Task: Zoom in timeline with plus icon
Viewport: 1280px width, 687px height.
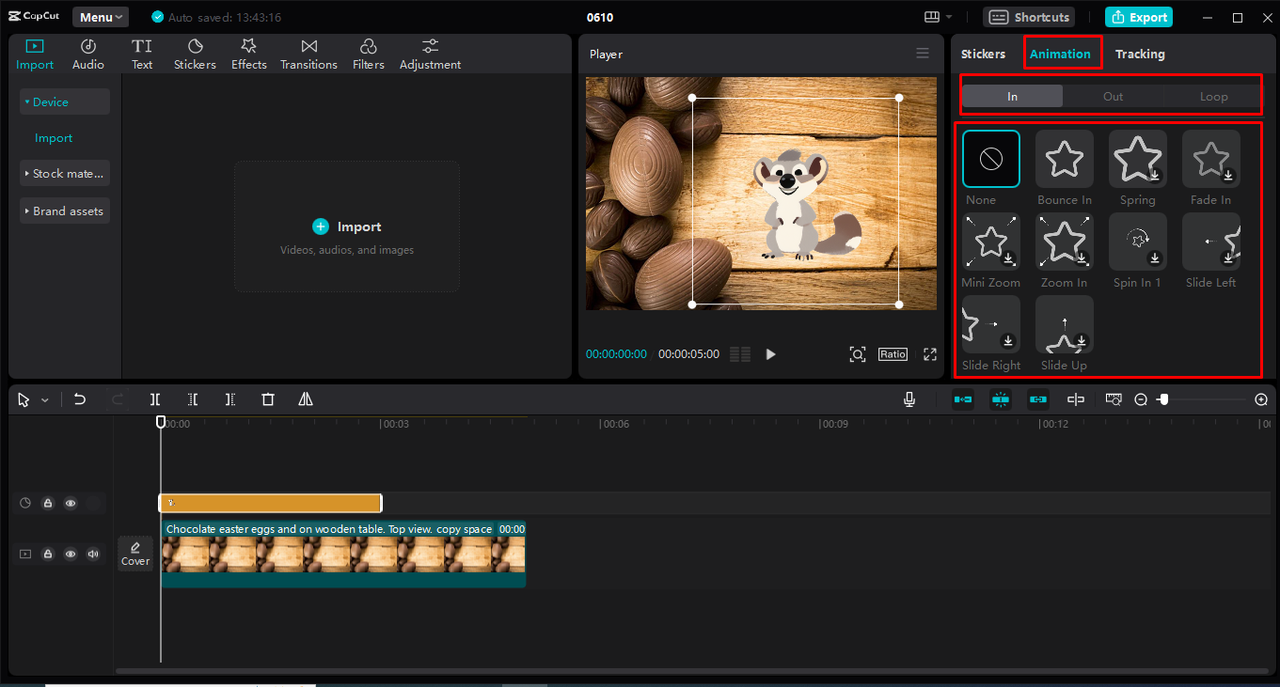Action: tap(1261, 399)
